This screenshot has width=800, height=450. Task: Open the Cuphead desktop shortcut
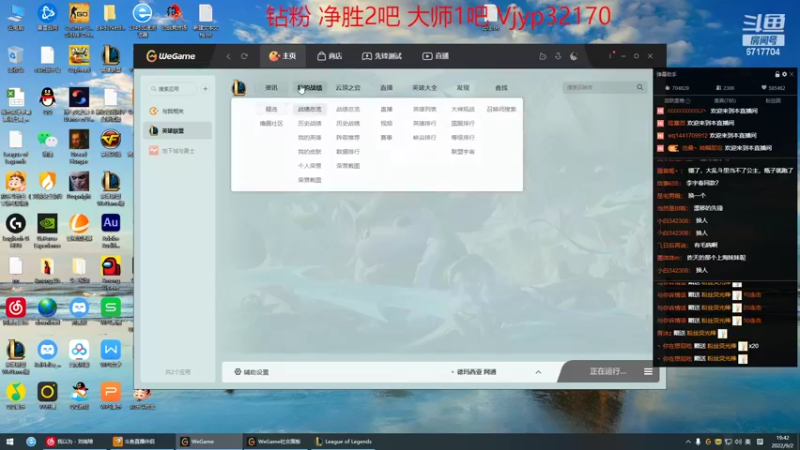pyautogui.click(x=79, y=60)
